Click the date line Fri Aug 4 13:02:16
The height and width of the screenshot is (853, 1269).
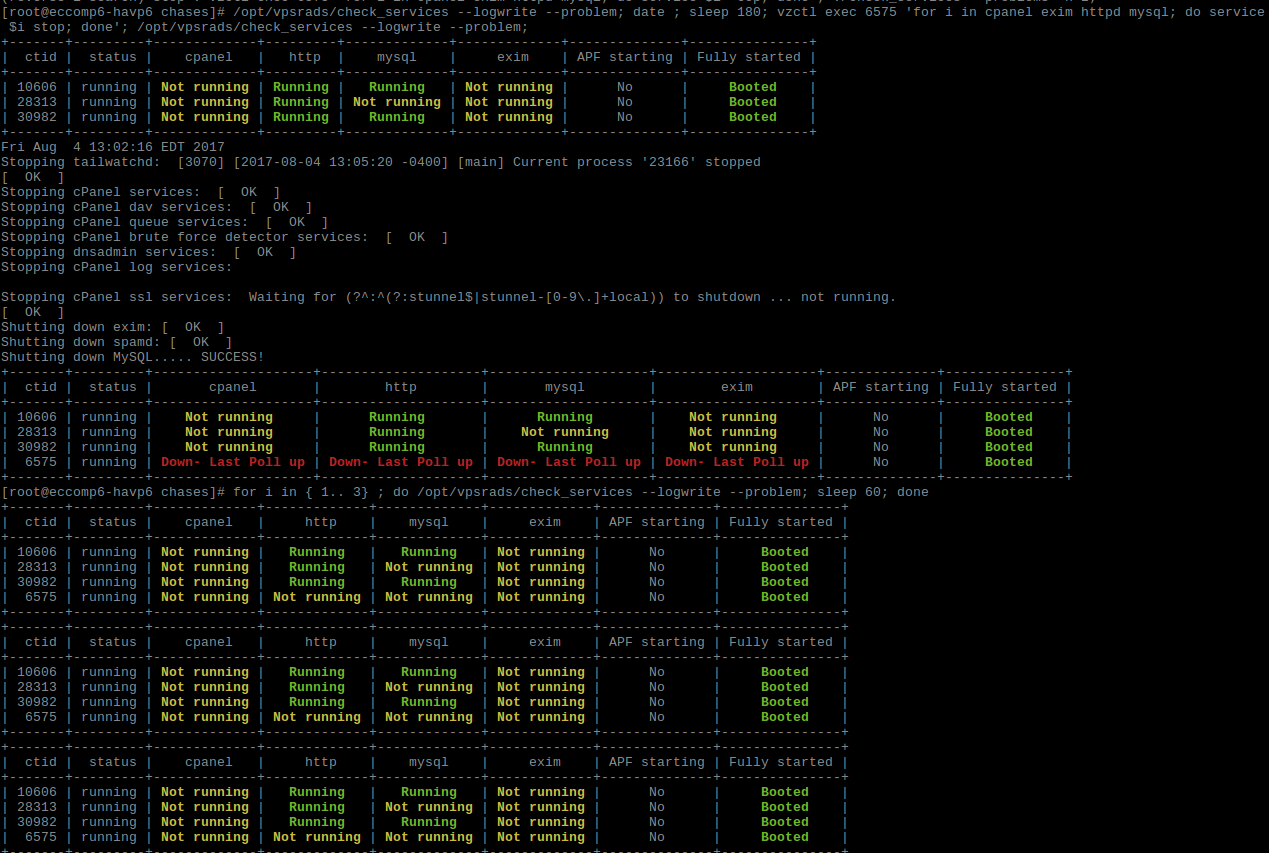(112, 147)
